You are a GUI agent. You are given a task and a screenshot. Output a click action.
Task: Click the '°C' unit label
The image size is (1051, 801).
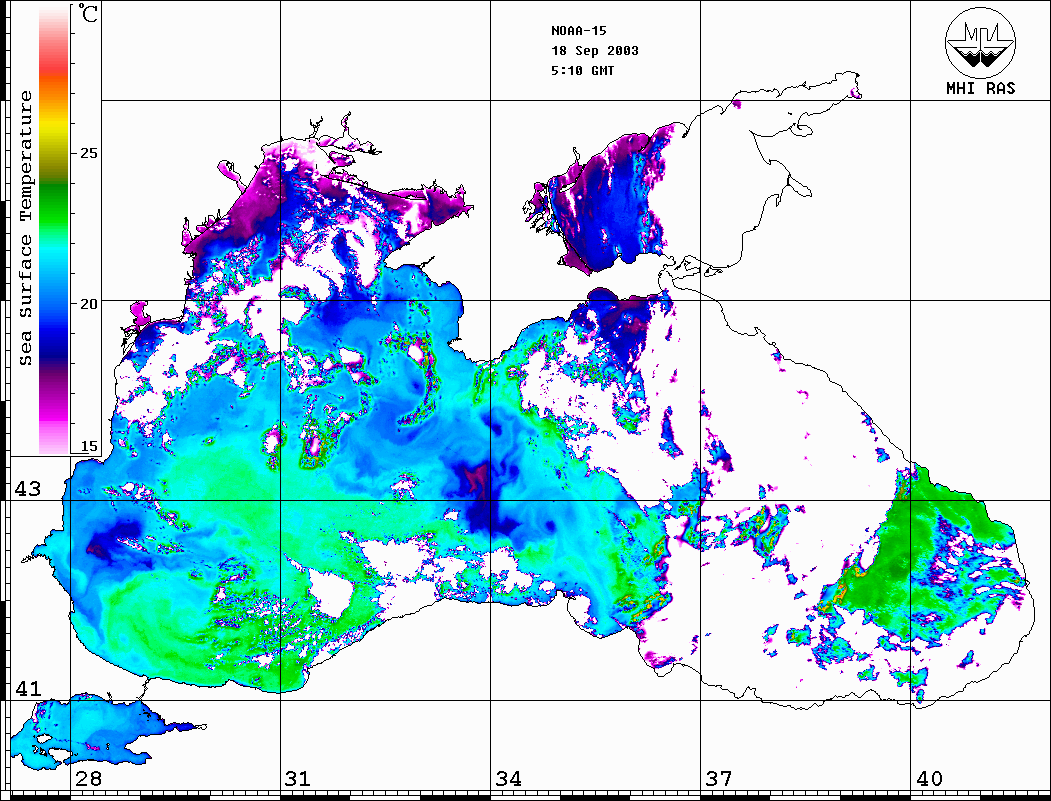[87, 13]
